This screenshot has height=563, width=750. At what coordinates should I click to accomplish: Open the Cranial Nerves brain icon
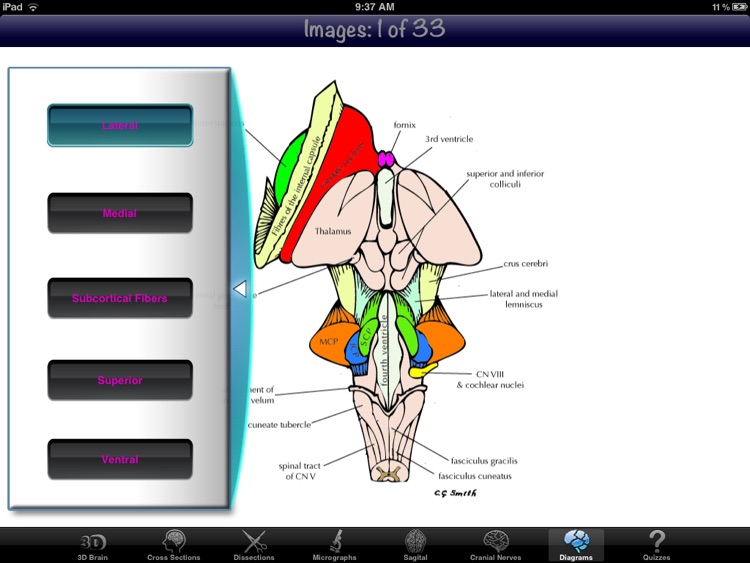coord(496,541)
